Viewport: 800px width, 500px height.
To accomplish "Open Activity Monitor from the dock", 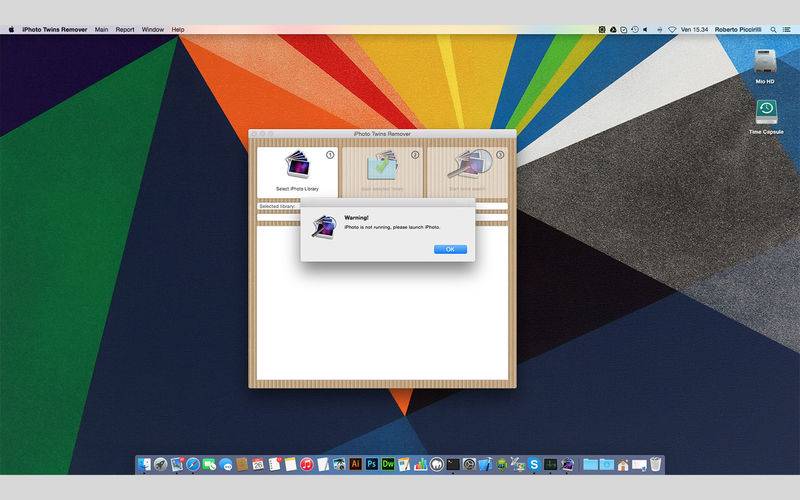I will (x=551, y=464).
